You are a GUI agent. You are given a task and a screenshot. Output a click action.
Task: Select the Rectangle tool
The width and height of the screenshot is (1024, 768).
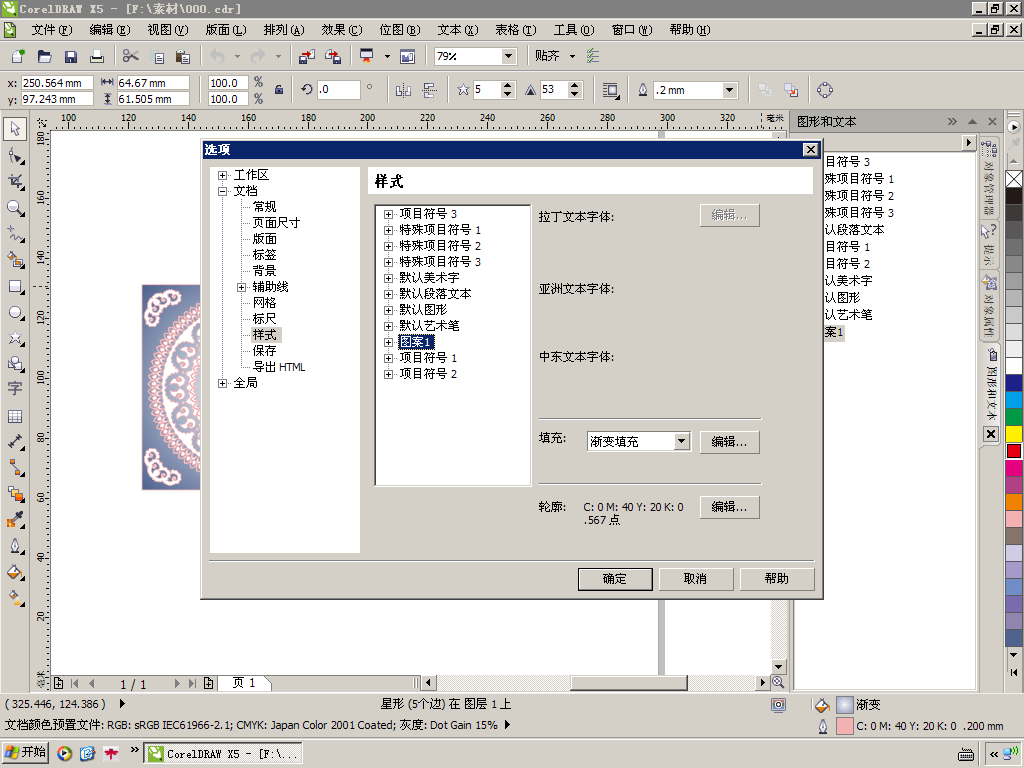click(15, 287)
